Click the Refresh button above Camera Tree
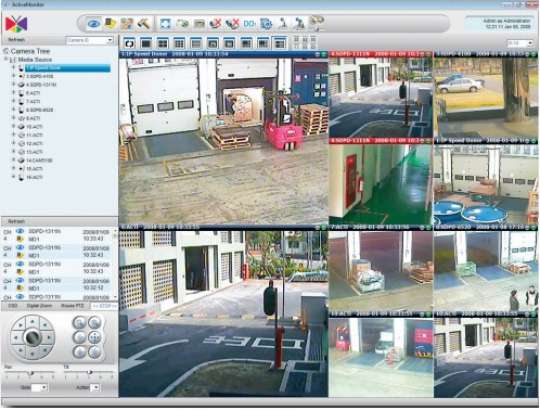 [x=16, y=40]
